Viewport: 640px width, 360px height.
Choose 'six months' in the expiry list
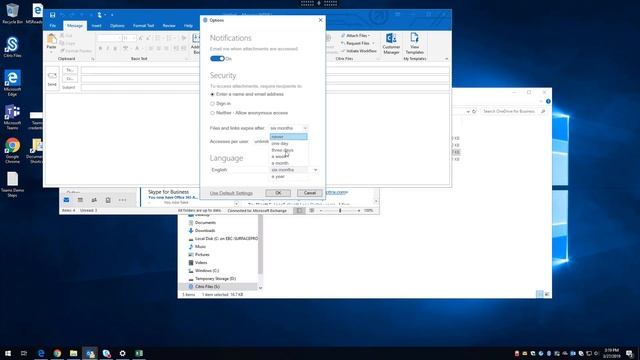(x=289, y=170)
